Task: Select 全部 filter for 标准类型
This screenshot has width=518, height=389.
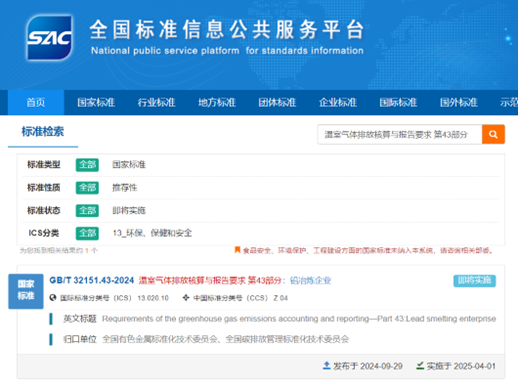Action: (x=87, y=165)
